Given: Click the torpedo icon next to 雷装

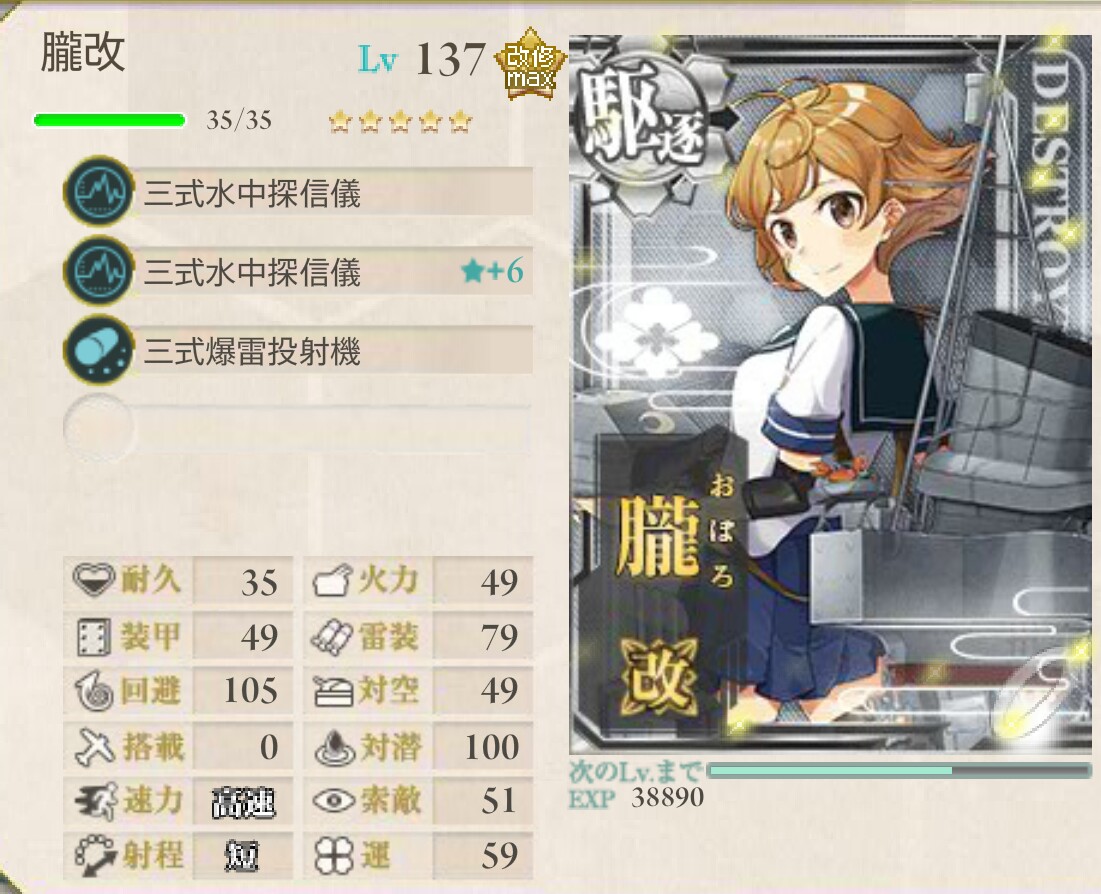Looking at the screenshot, I should point(331,637).
